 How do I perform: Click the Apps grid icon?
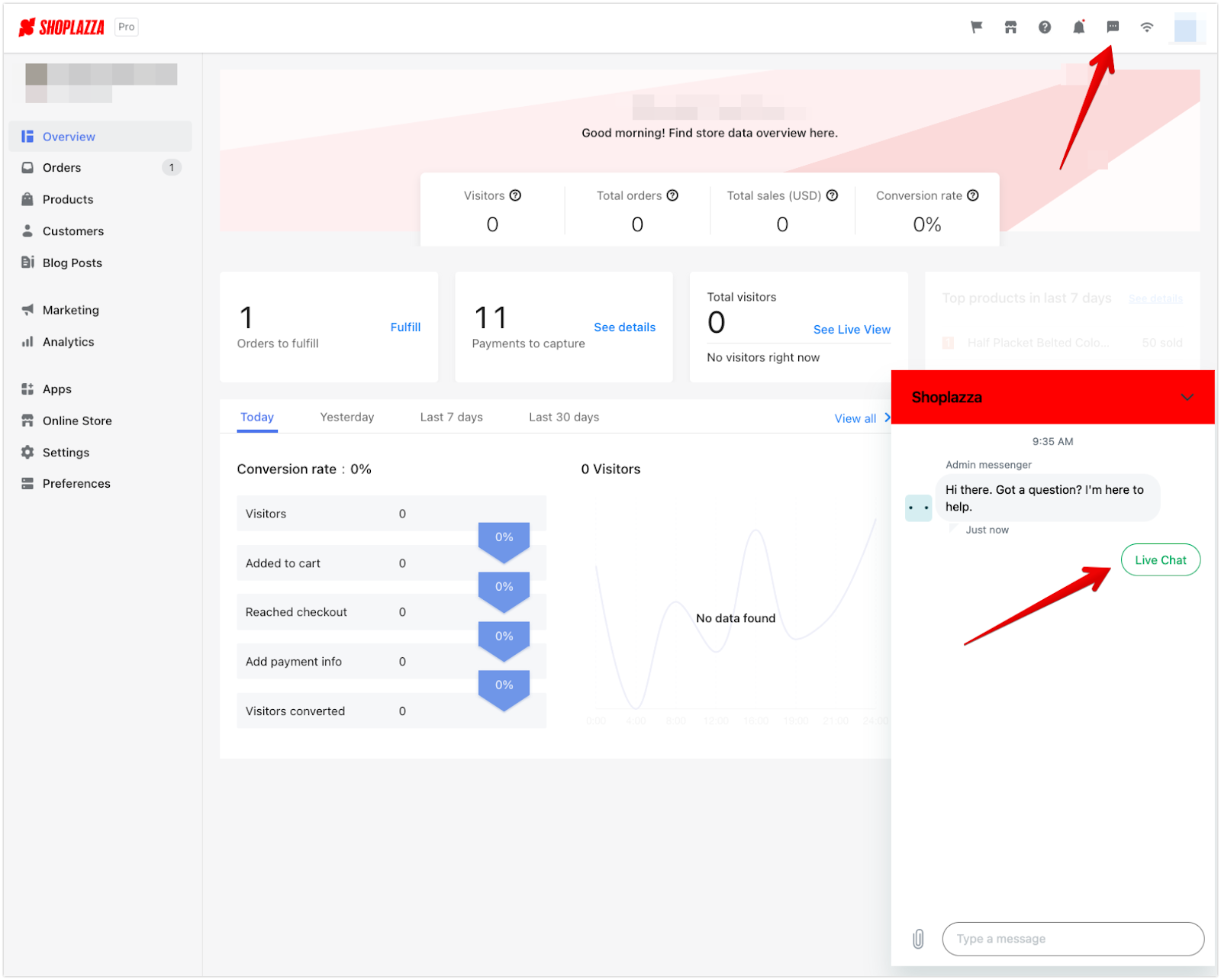(x=27, y=389)
